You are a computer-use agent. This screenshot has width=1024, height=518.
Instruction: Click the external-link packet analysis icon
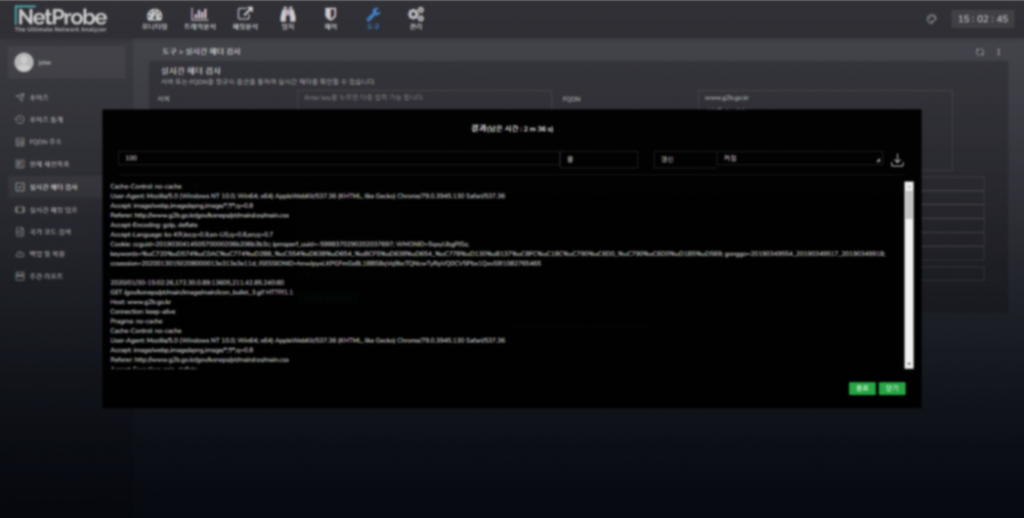click(x=244, y=18)
